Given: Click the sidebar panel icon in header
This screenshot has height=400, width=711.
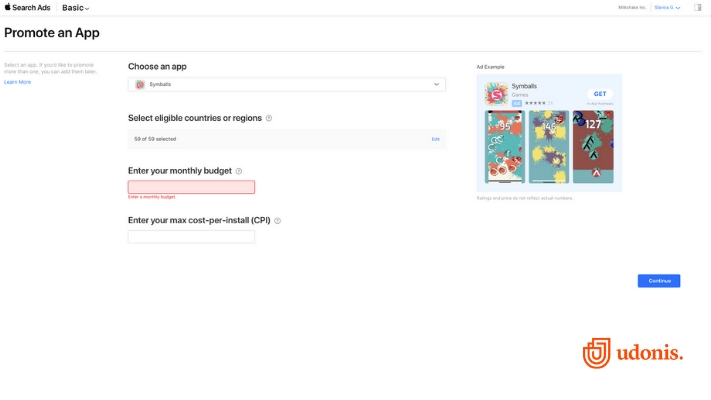Looking at the screenshot, I should tap(698, 7).
